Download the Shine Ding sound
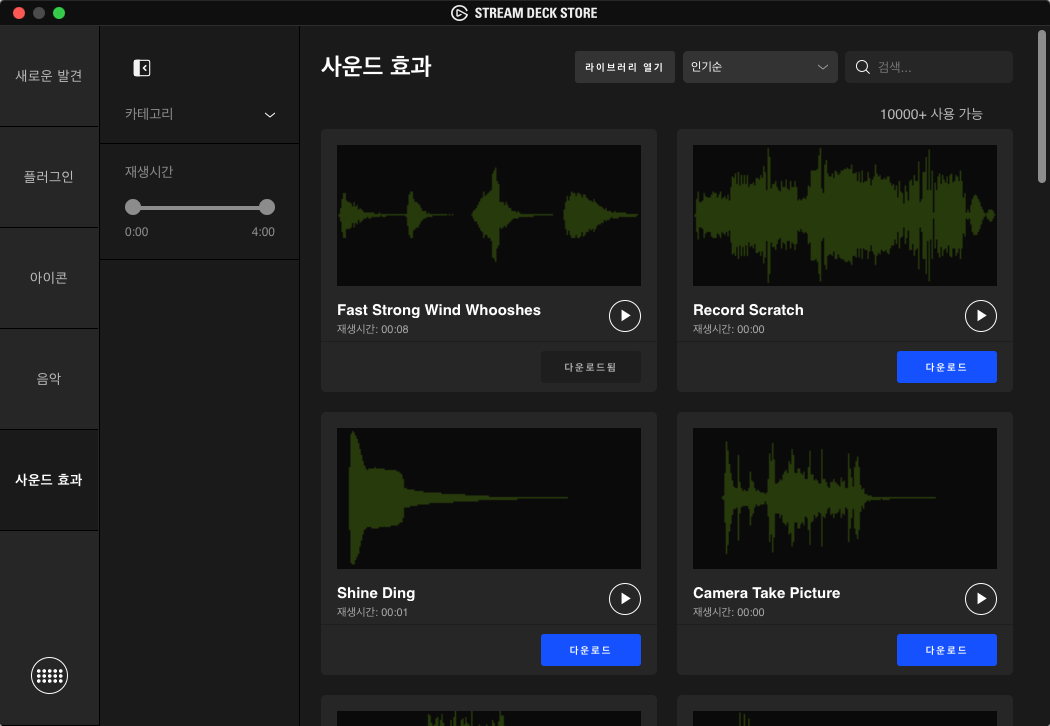1050x726 pixels. coord(591,650)
